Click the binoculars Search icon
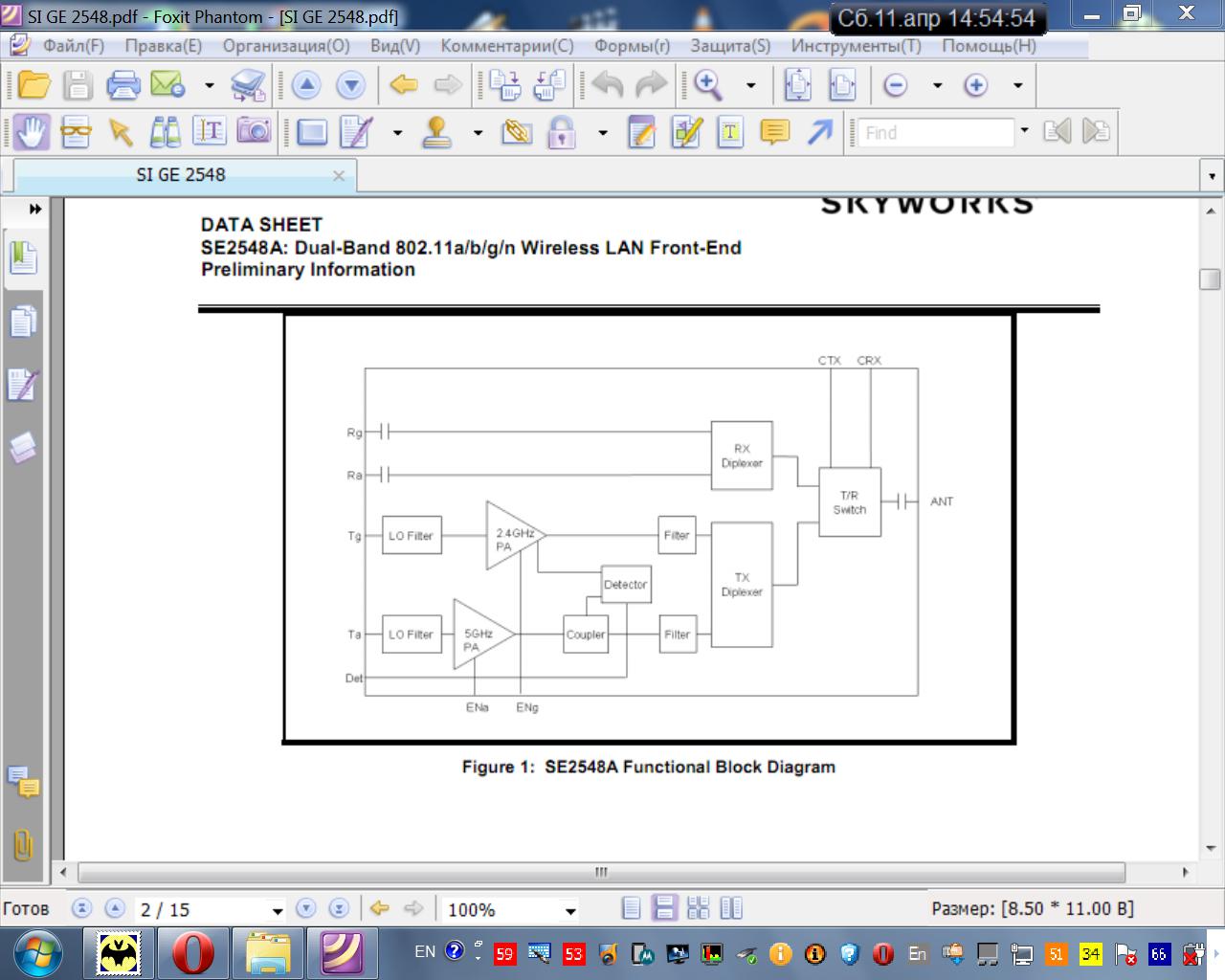The width and height of the screenshot is (1225, 980). [165, 132]
